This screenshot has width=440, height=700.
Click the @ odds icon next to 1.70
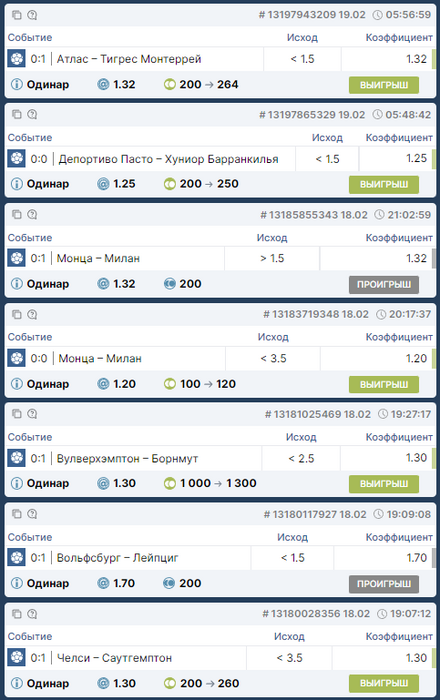103,583
